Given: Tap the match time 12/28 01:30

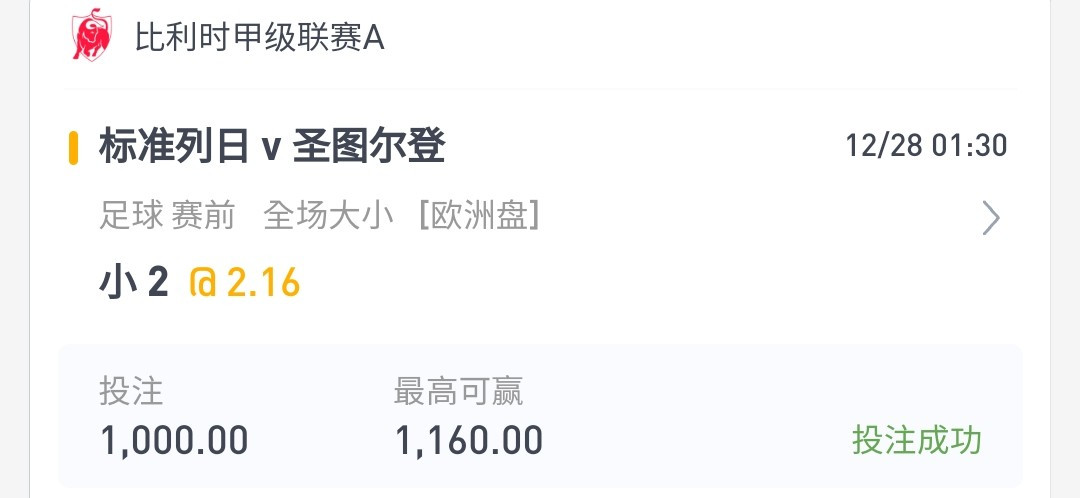Looking at the screenshot, I should [926, 146].
